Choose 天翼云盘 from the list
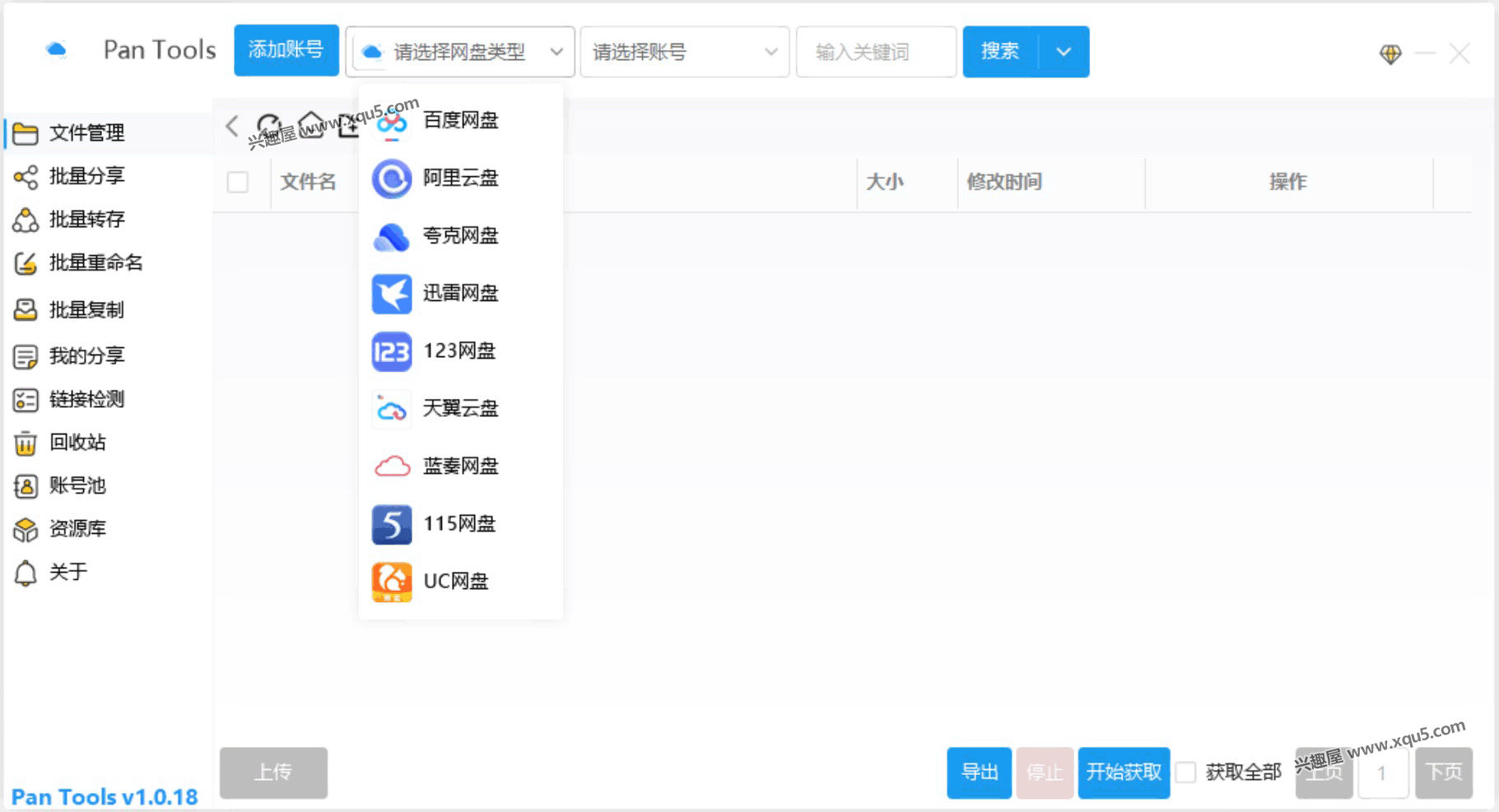The height and width of the screenshot is (812, 1499). coord(461,409)
